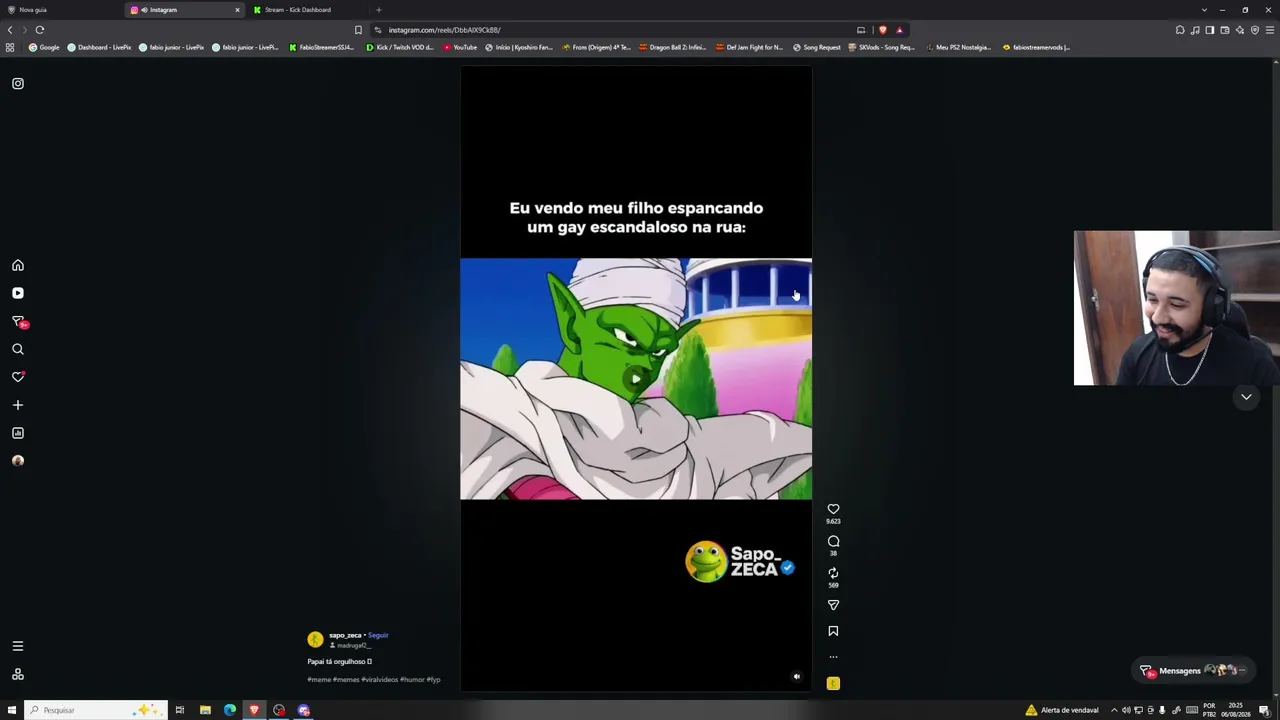Open browser main menu hamburger icon

click(1270, 30)
